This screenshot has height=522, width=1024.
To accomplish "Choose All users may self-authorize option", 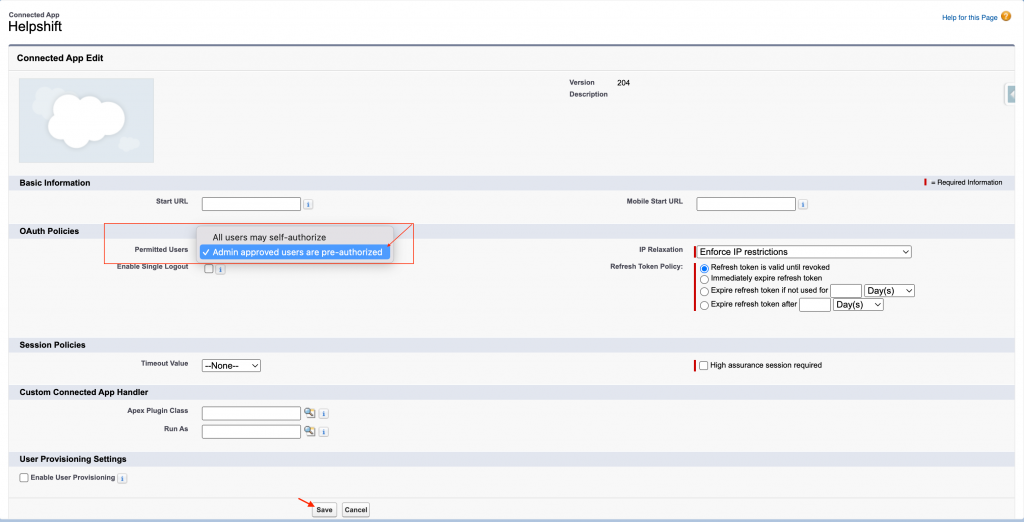I will point(269,237).
